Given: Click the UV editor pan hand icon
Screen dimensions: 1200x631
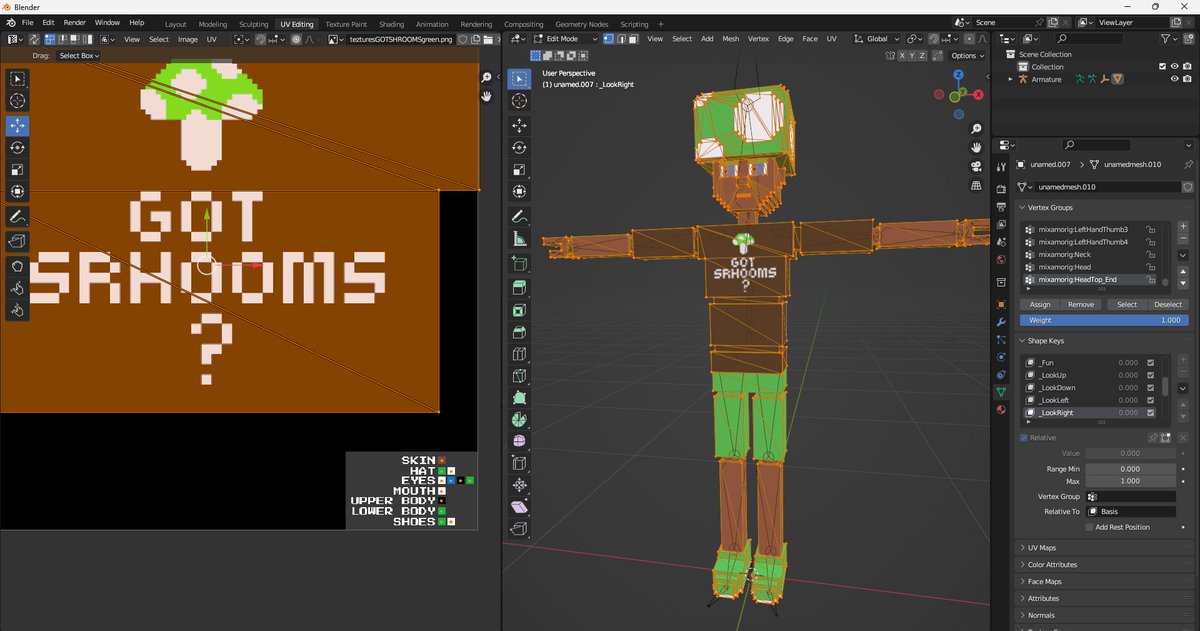Looking at the screenshot, I should [487, 97].
